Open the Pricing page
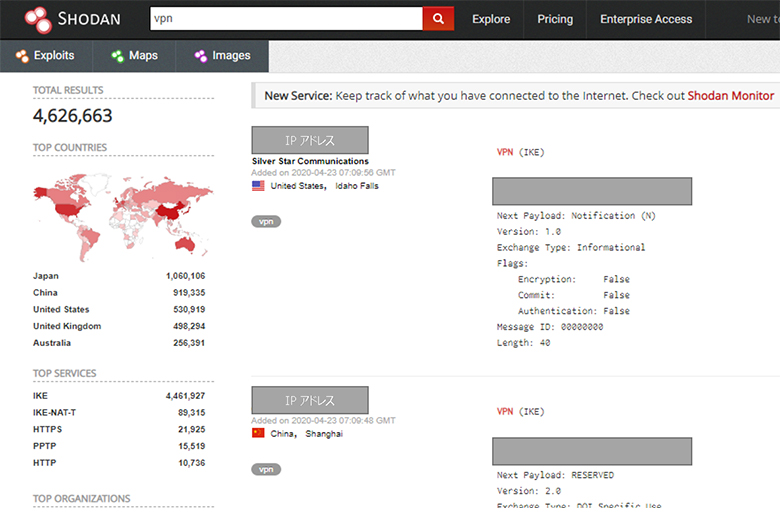 point(555,19)
